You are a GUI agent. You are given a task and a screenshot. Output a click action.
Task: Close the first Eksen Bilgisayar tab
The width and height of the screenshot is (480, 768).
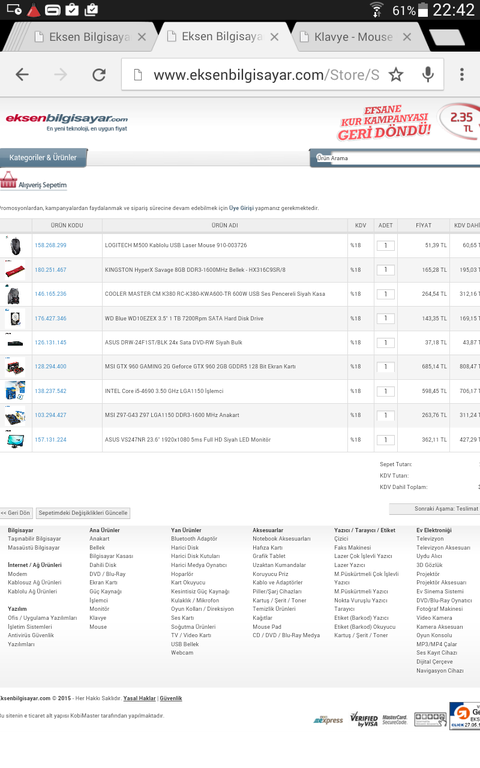pyautogui.click(x=142, y=37)
